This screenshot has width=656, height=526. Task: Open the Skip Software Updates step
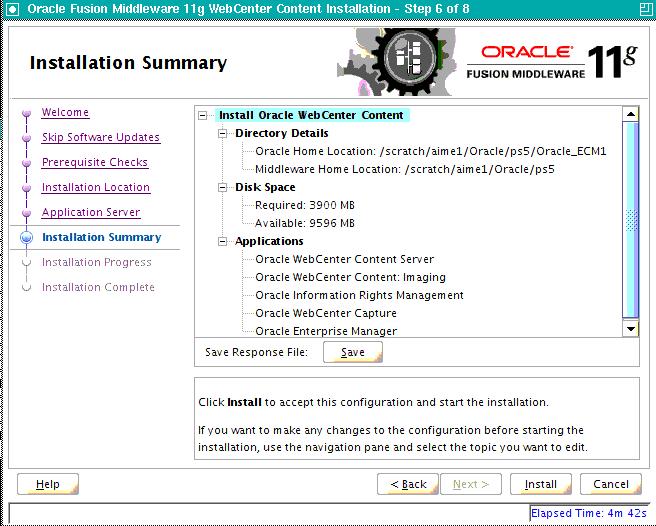(x=101, y=137)
